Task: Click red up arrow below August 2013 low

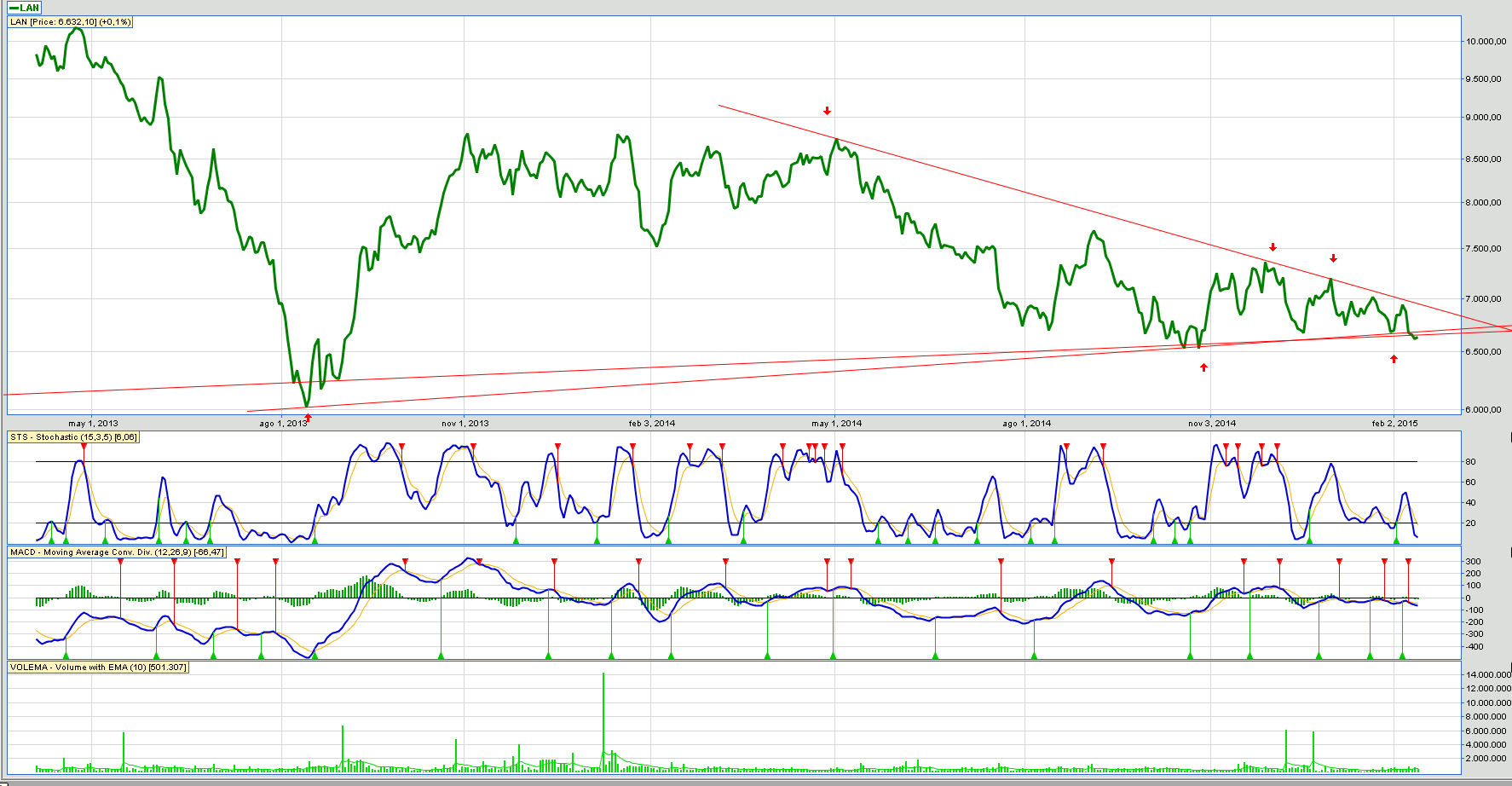Action: (308, 418)
